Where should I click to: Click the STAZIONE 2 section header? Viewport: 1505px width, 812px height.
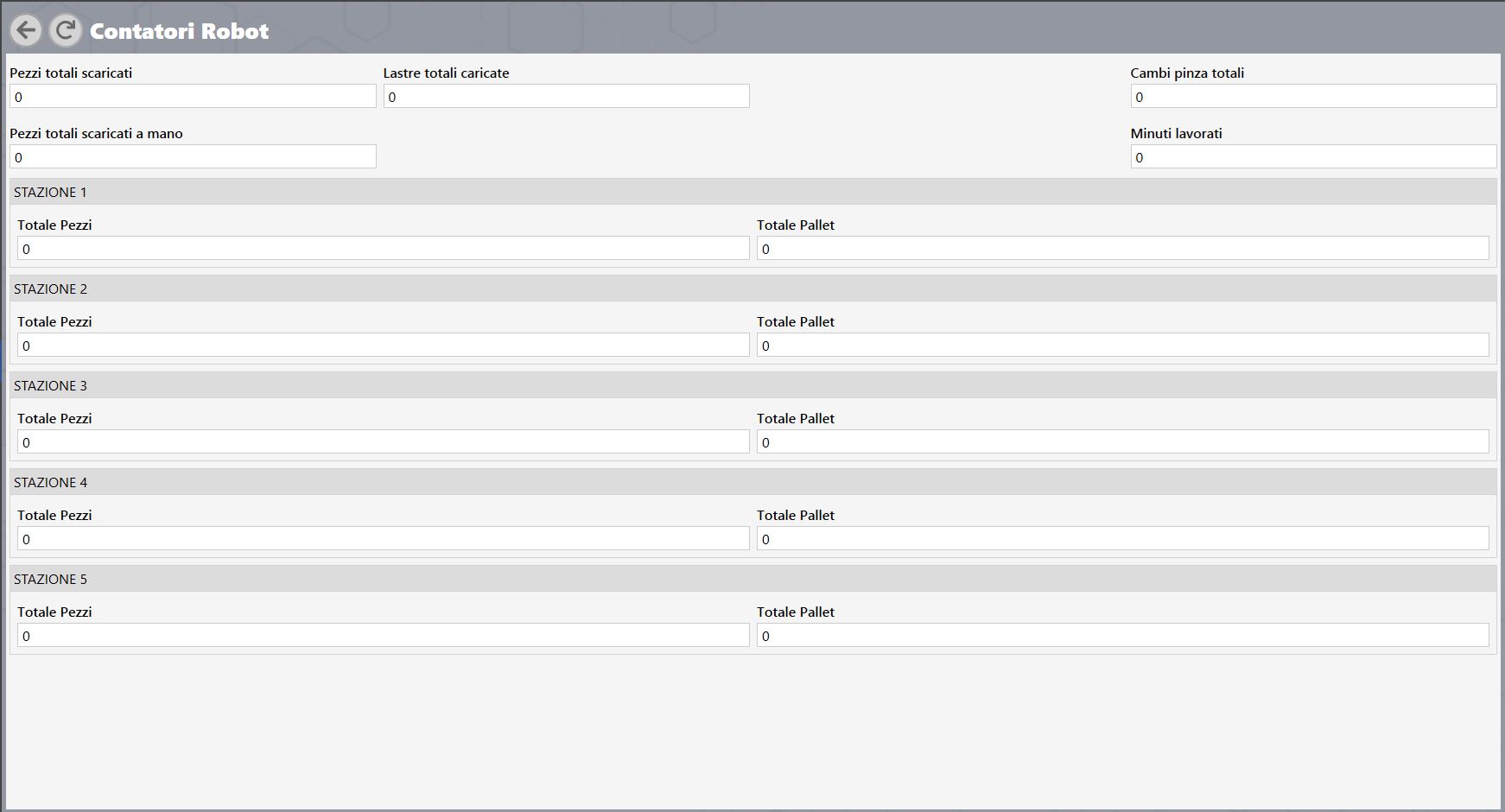(x=752, y=289)
